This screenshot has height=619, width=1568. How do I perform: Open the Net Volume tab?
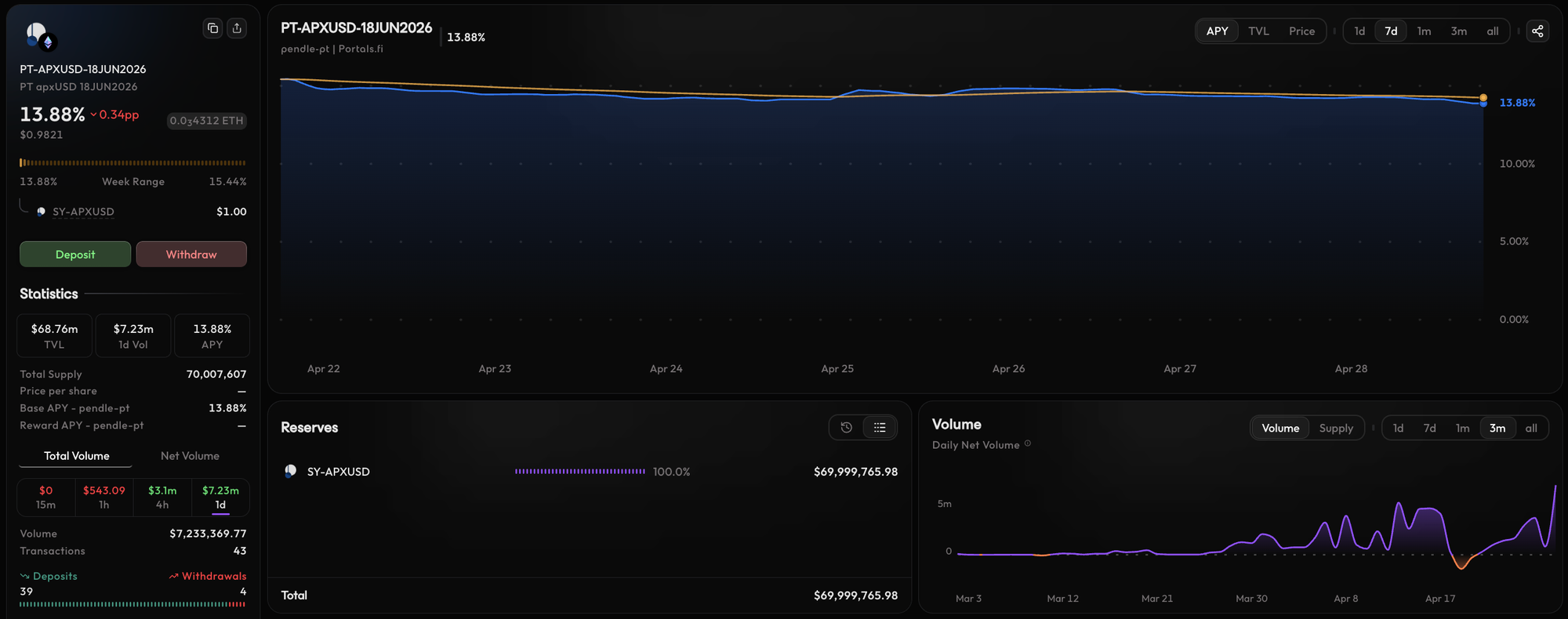(x=190, y=456)
